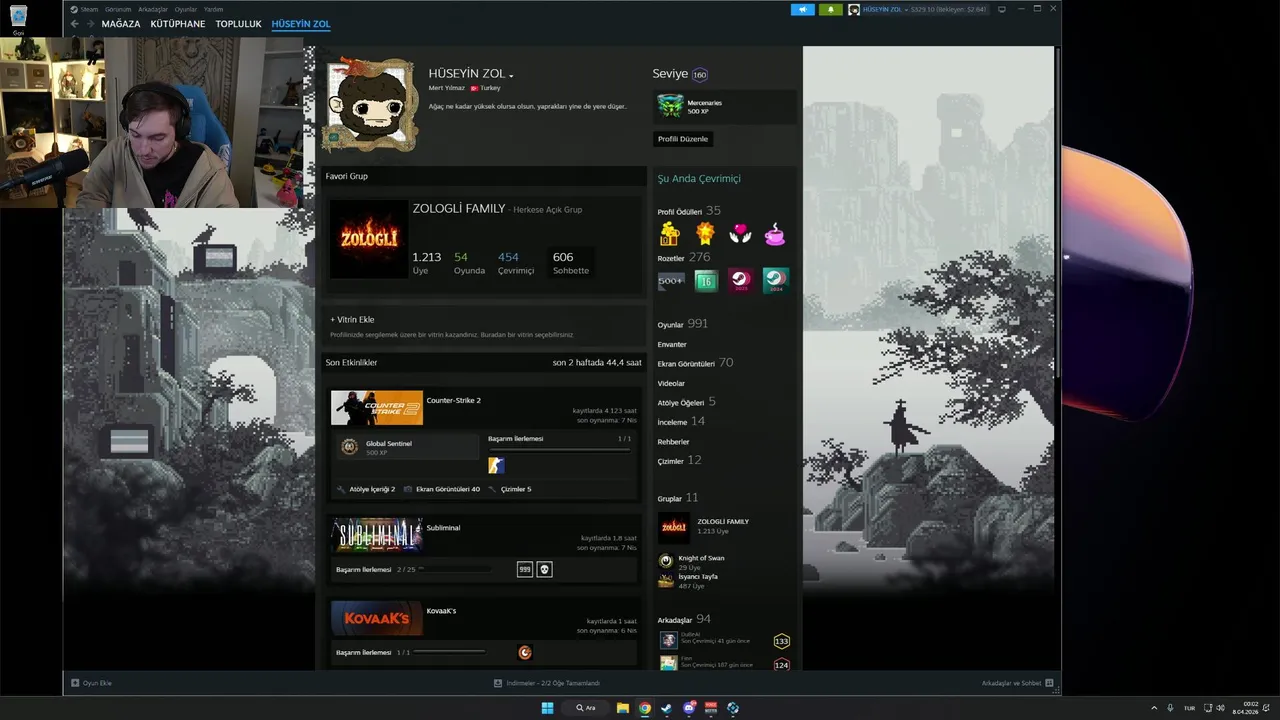Open the ZOLOGLİ FAMILY favorite group title

459,209
